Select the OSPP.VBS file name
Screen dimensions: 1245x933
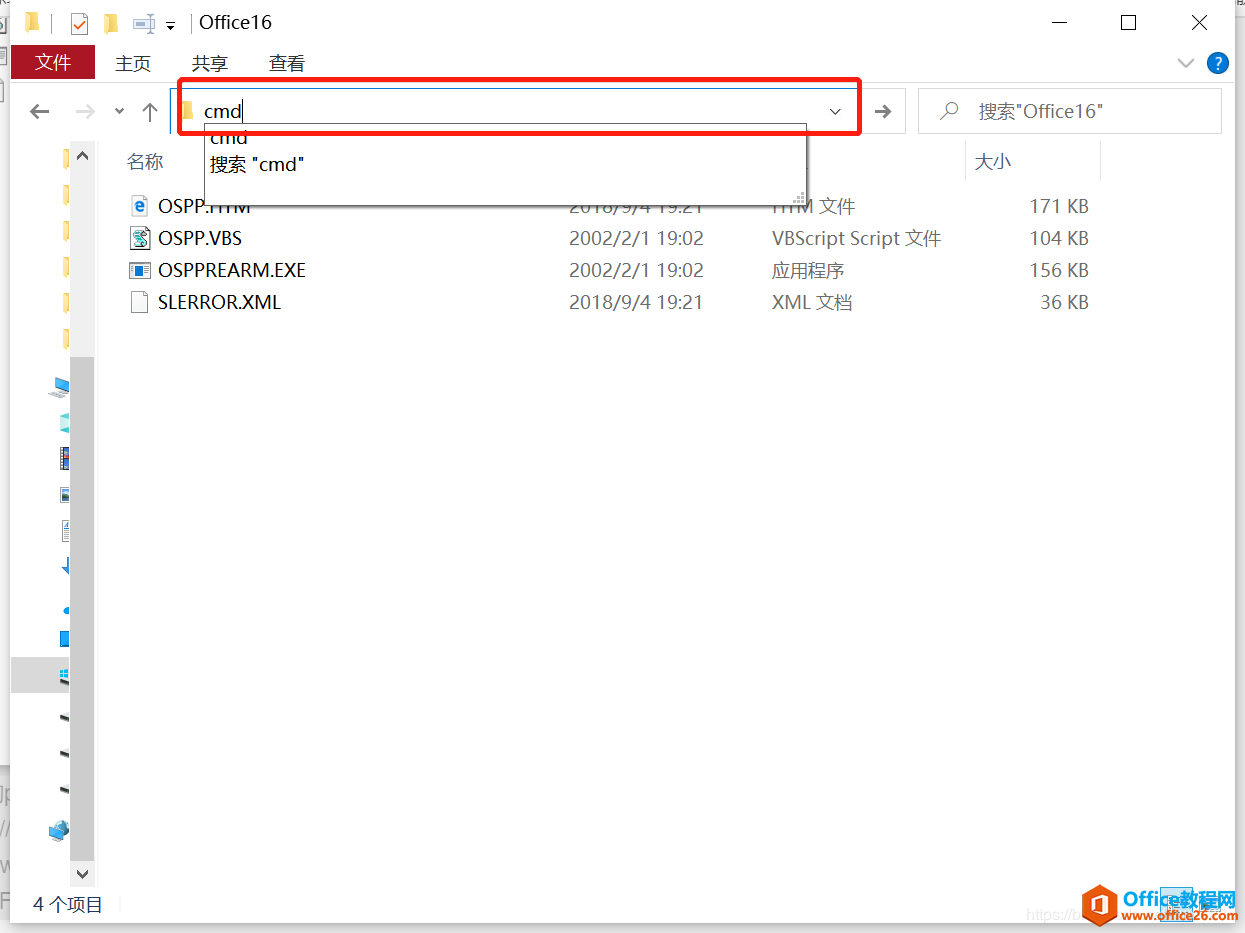tap(200, 238)
